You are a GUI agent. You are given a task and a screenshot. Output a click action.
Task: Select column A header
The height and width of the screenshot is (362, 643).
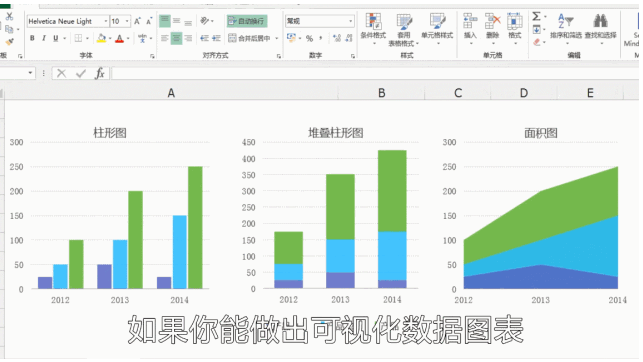coord(171,93)
